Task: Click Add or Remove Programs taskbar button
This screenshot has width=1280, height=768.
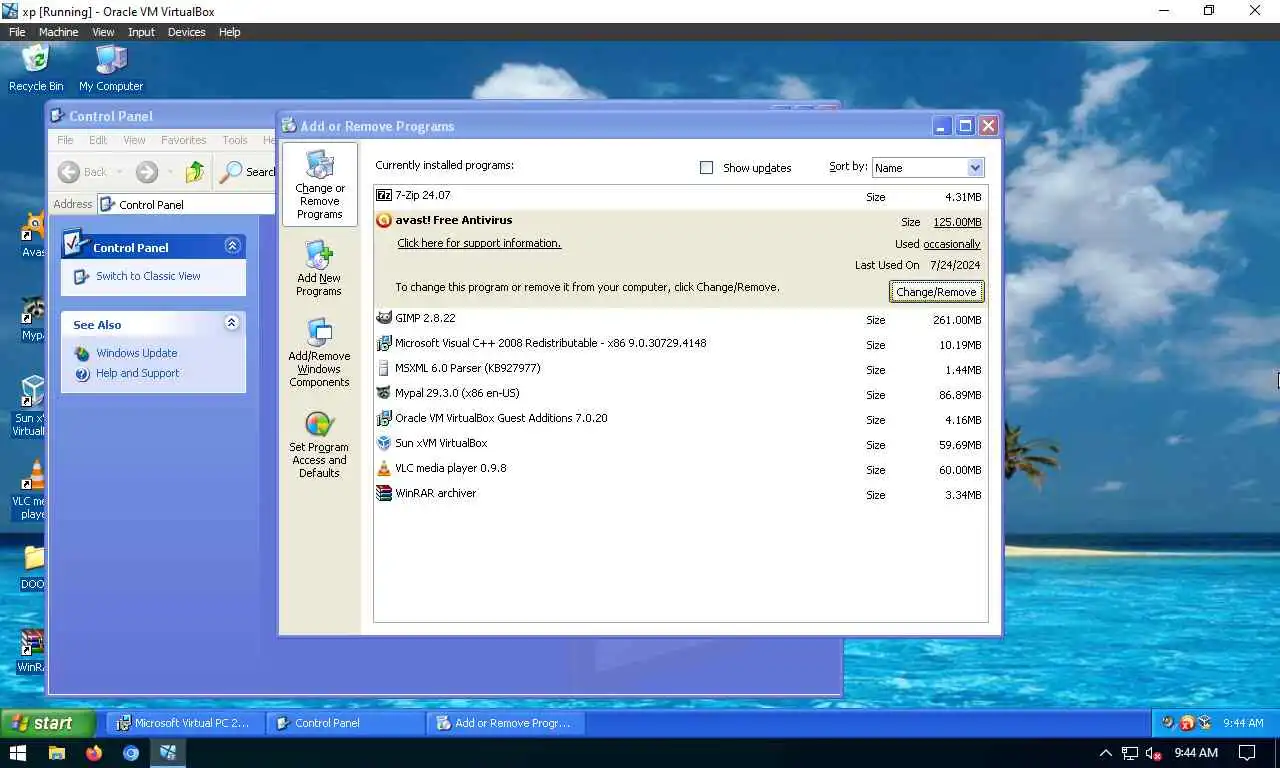Action: (506, 723)
